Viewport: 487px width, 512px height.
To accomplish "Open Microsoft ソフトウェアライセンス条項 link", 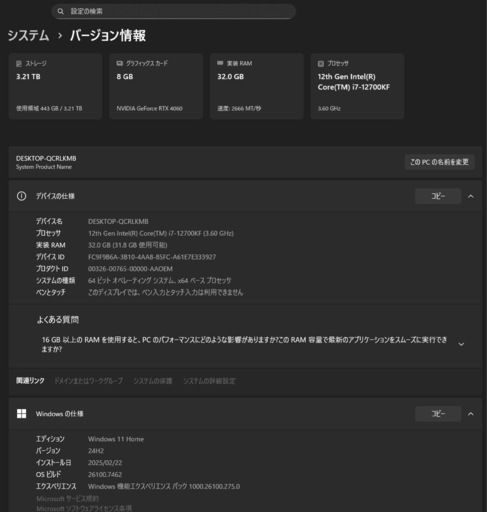I will [x=84, y=508].
